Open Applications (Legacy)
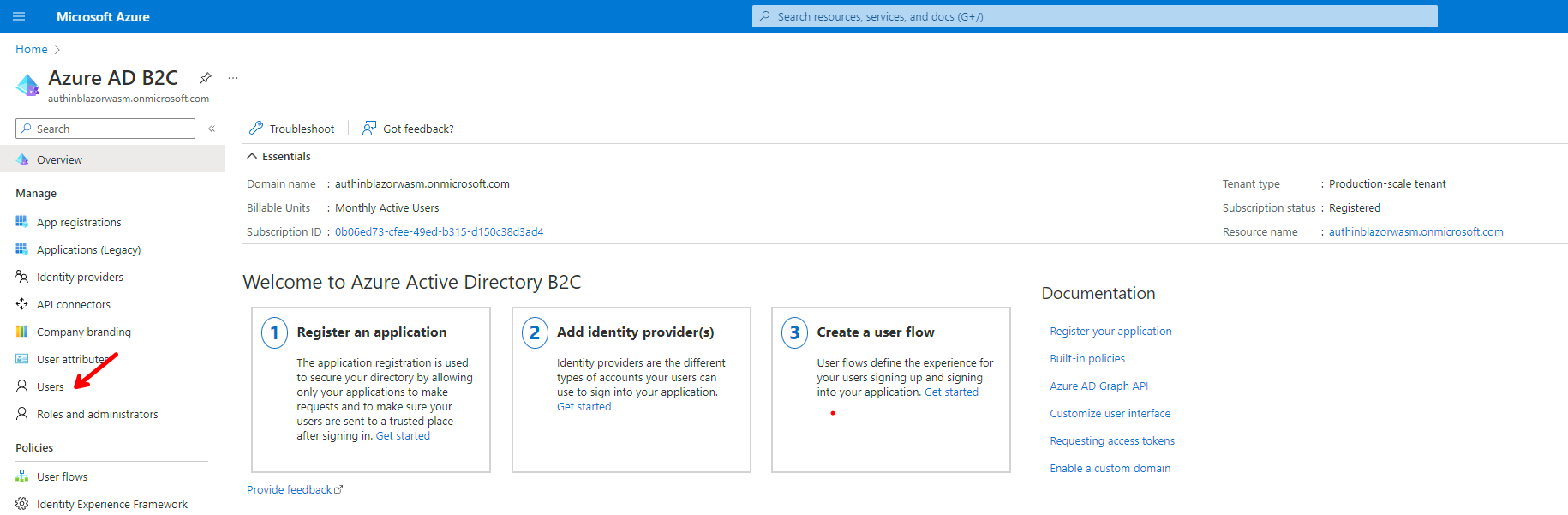 coord(88,249)
